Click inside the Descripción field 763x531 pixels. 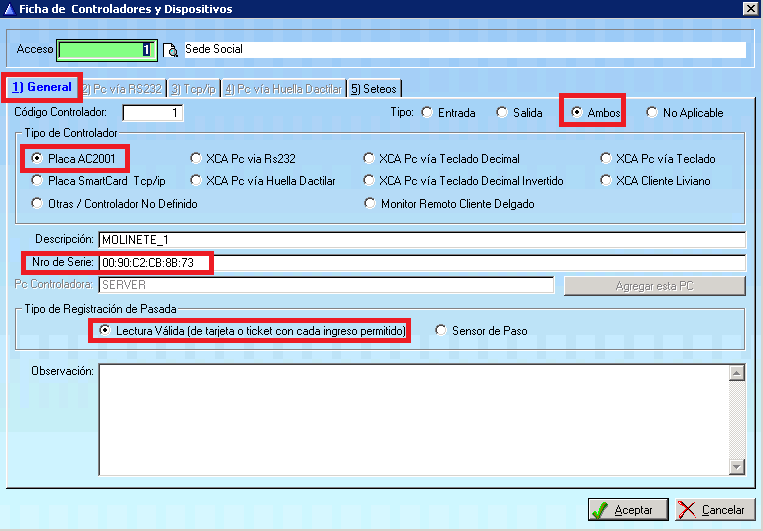420,240
